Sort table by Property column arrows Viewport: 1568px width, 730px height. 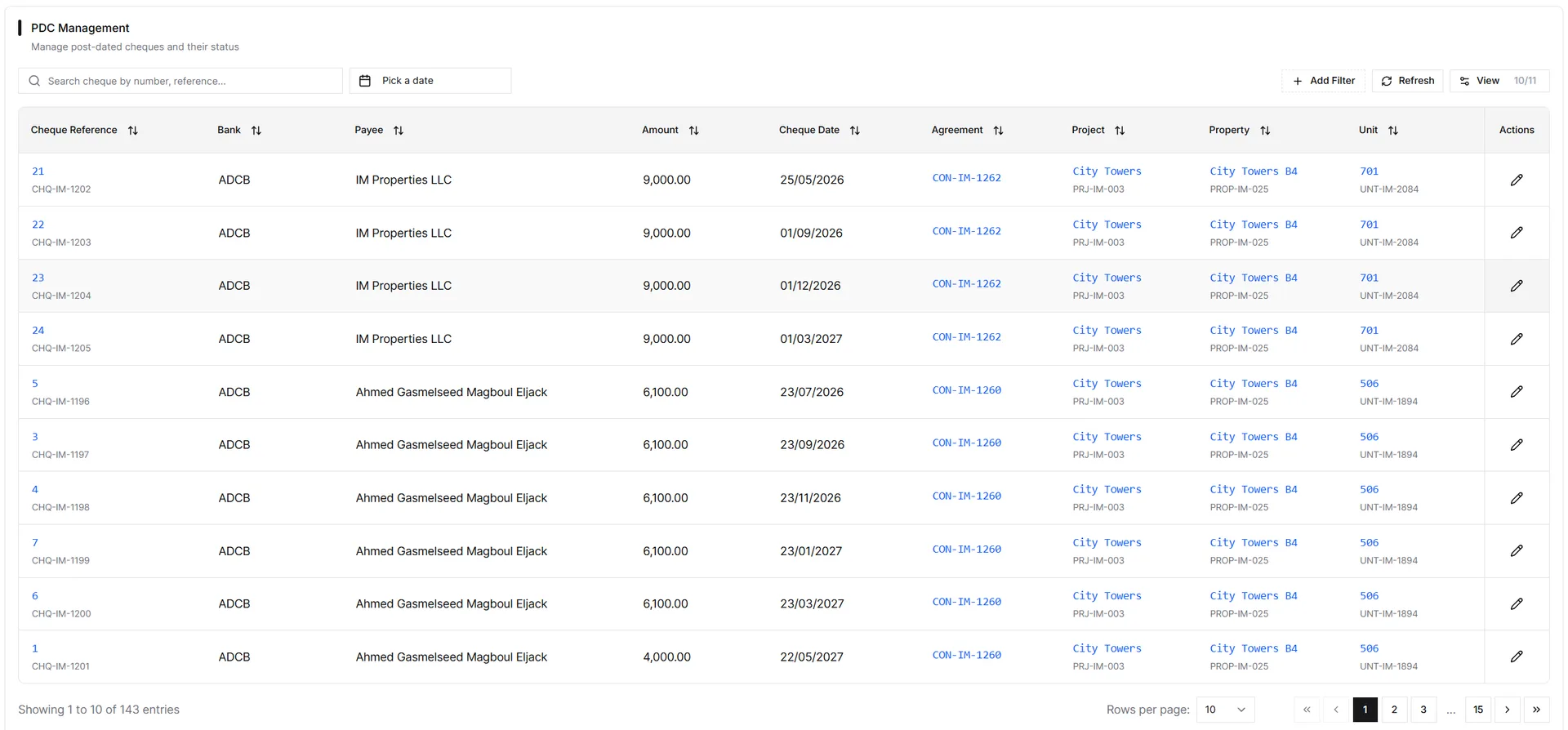(x=1265, y=131)
